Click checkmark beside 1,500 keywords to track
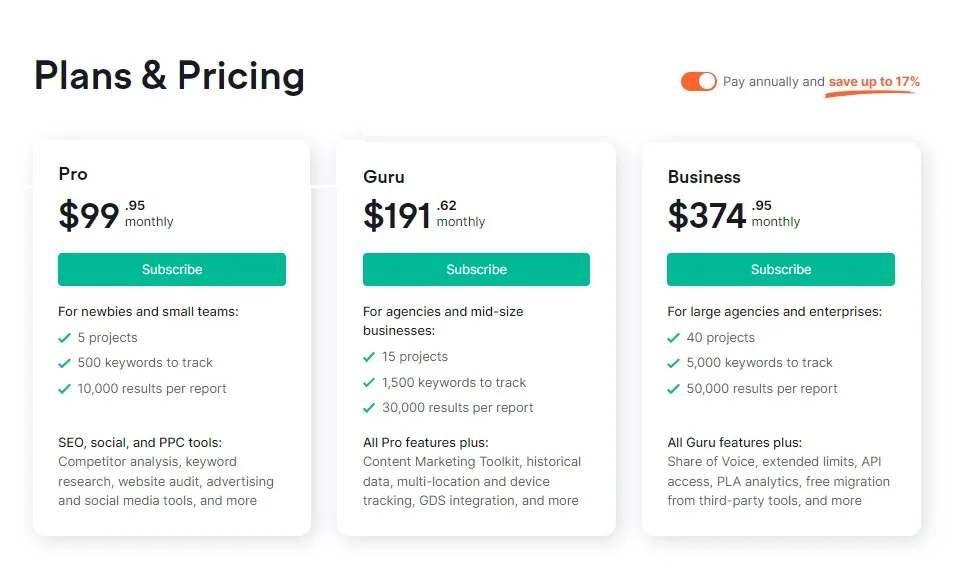Screen dimensions: 958x588 [369, 383]
